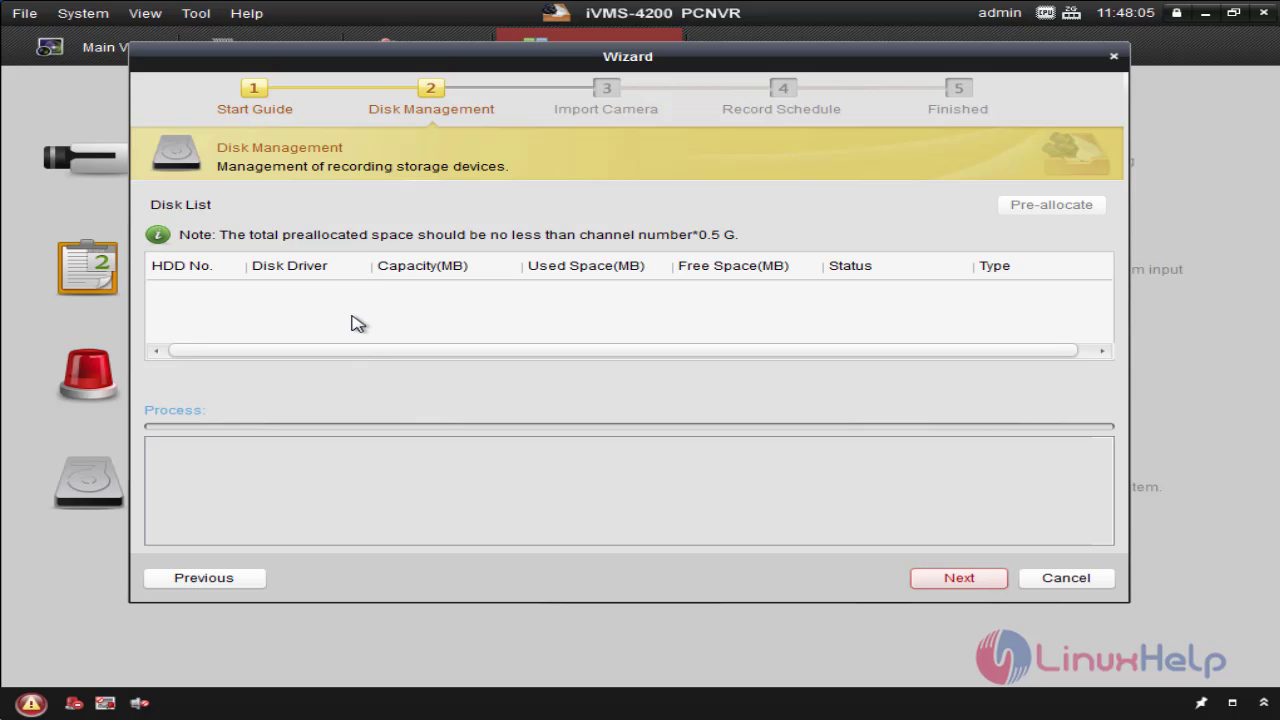The image size is (1280, 720).
Task: Click the pin icon in bottom bar
Action: pos(1201,703)
